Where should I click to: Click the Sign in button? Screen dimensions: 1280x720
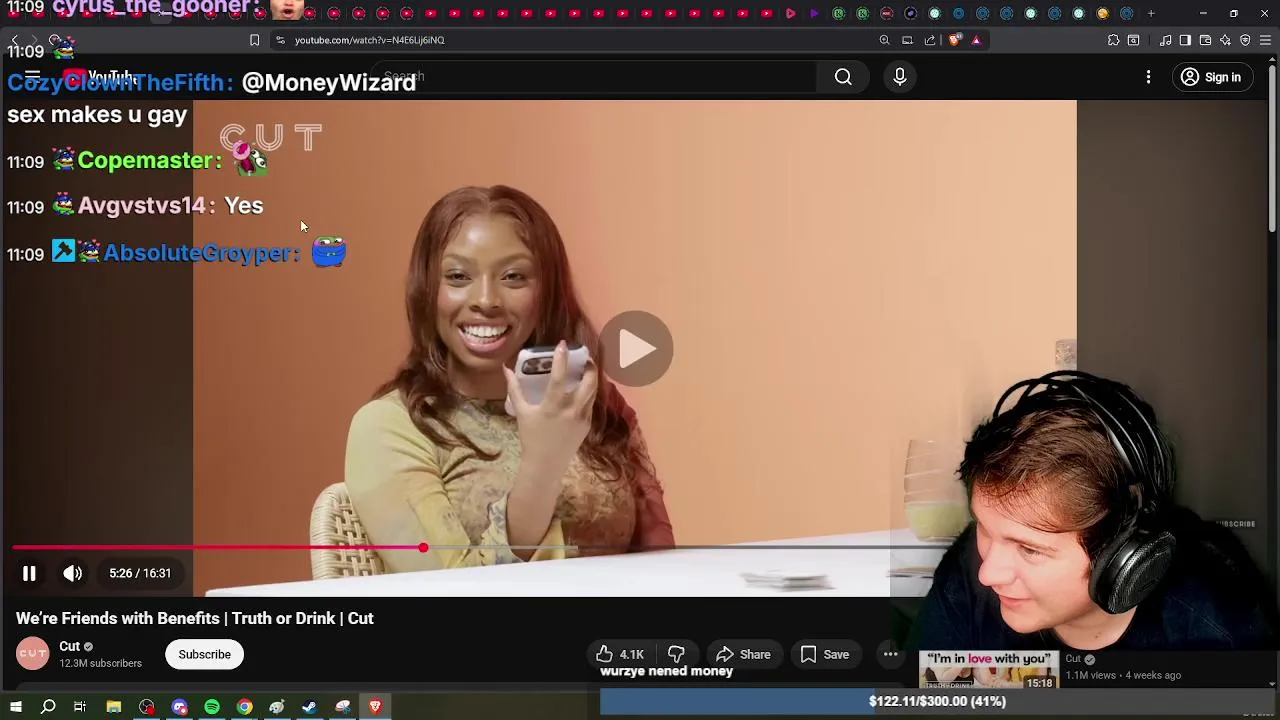1210,77
